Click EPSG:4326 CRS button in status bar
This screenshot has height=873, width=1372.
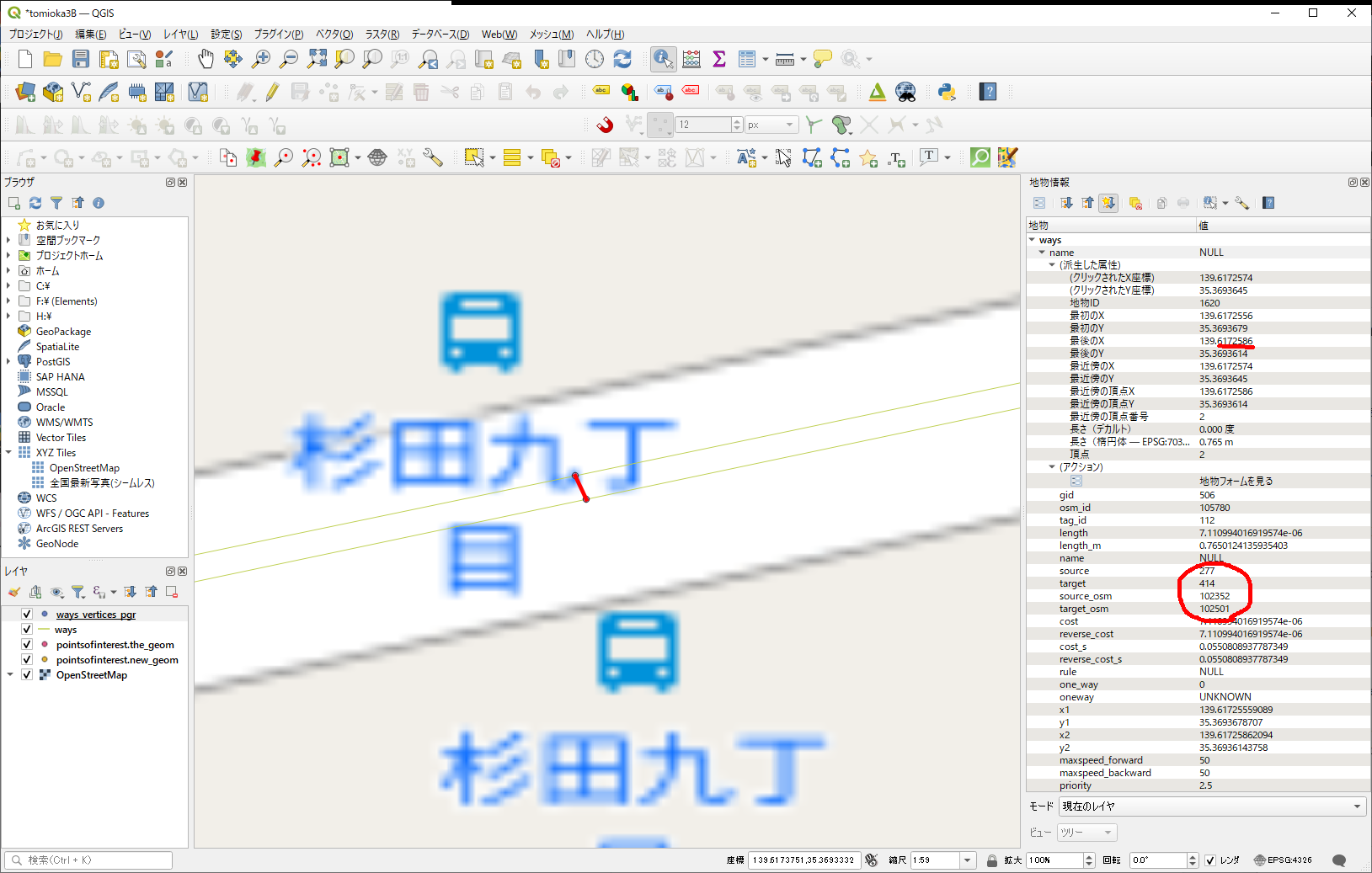[1283, 860]
